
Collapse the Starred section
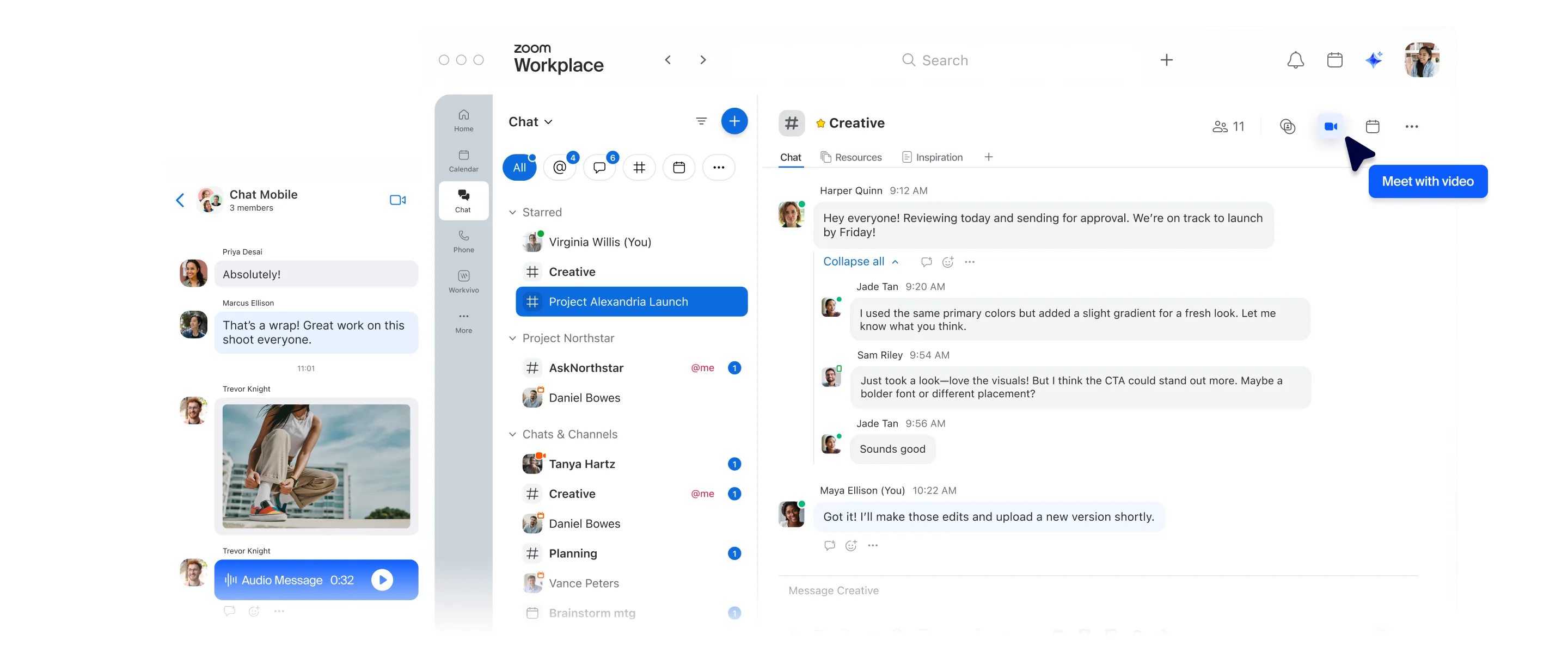512,212
